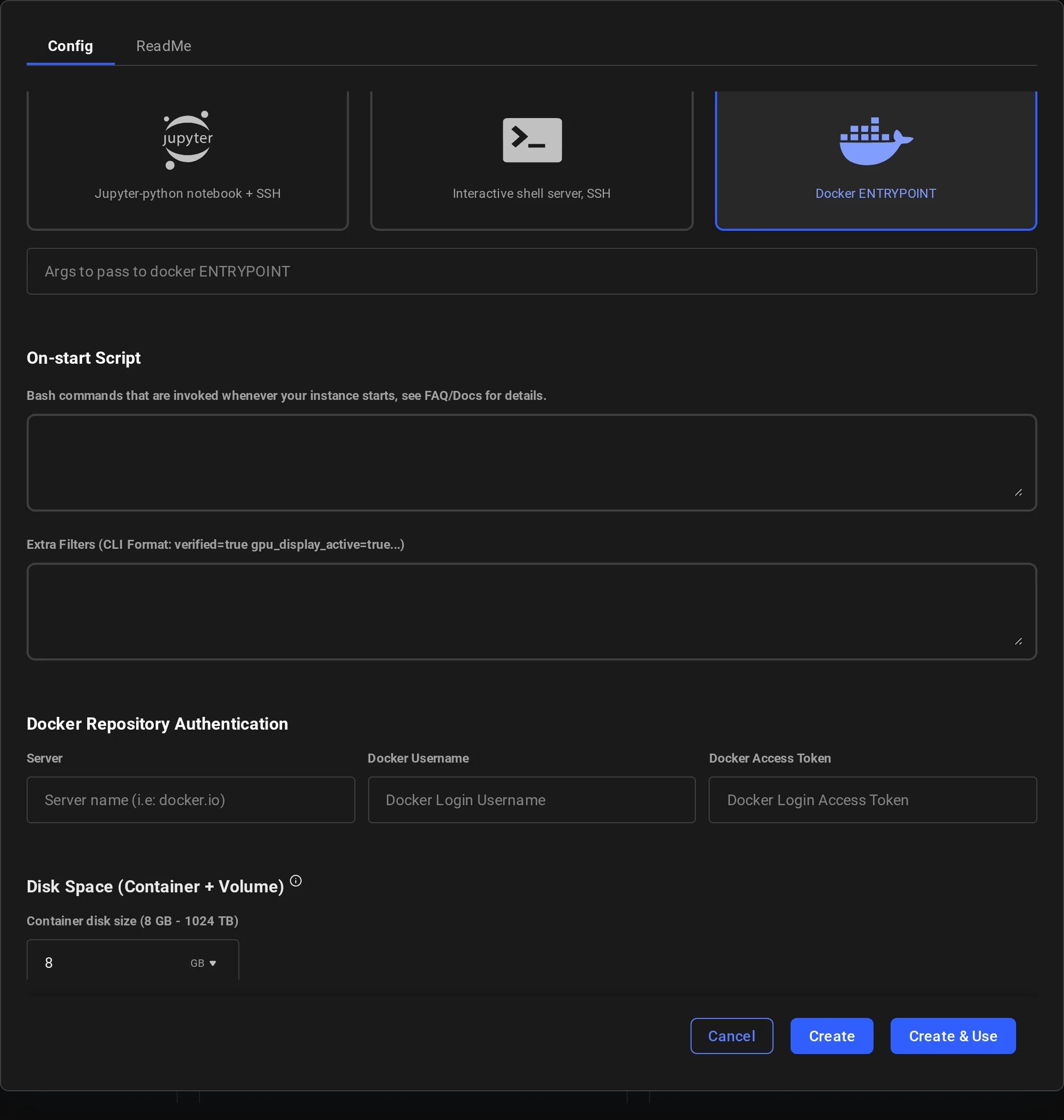
Task: Click inside the Extra Filters textarea
Action: 531,612
